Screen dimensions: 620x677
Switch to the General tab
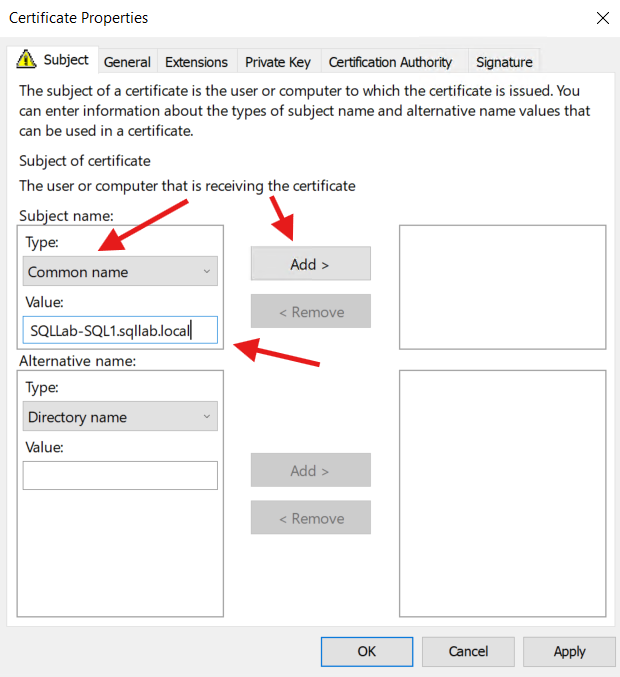[127, 62]
